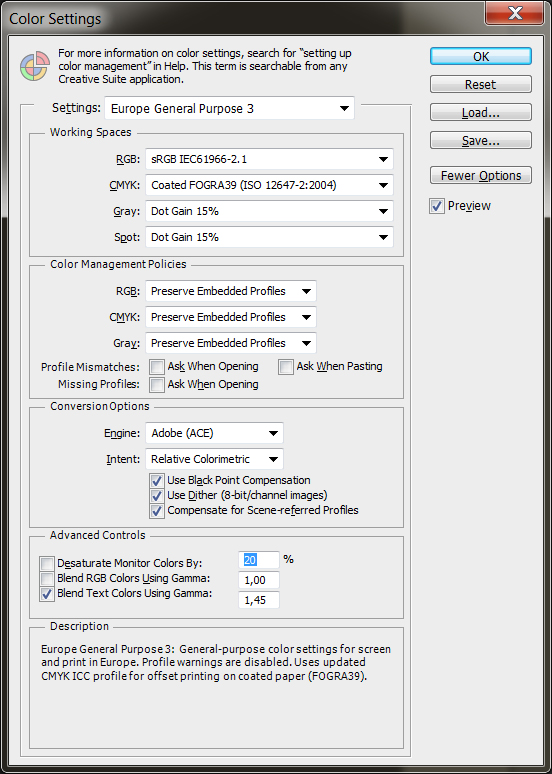Open the CMYK working space dropdown
This screenshot has width=552, height=774.
[269, 185]
